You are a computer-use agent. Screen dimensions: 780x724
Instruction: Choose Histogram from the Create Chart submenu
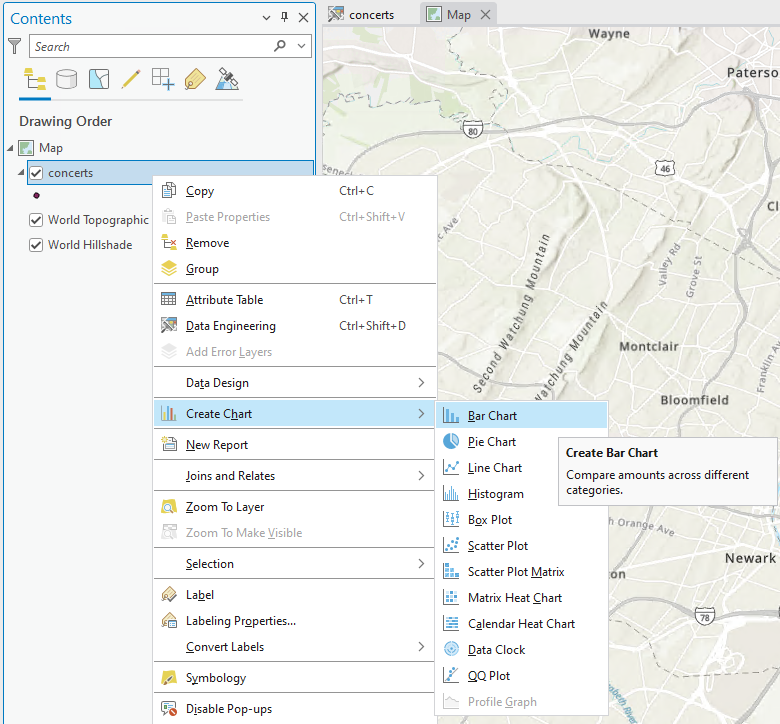495,494
